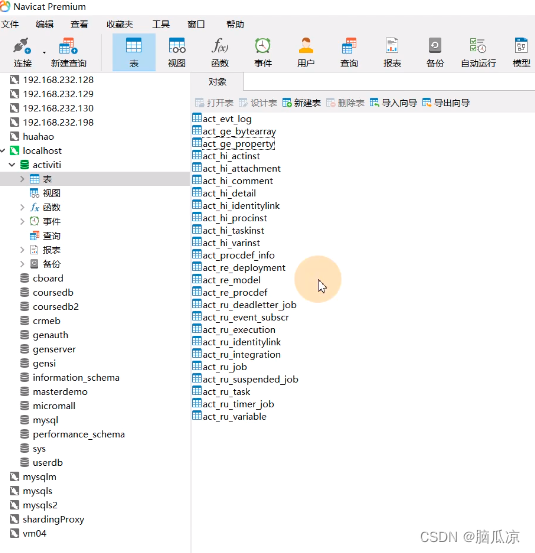Screen dimensions: 535x553
Task: Open the 编辑 (Edit) menu
Action: 44,24
